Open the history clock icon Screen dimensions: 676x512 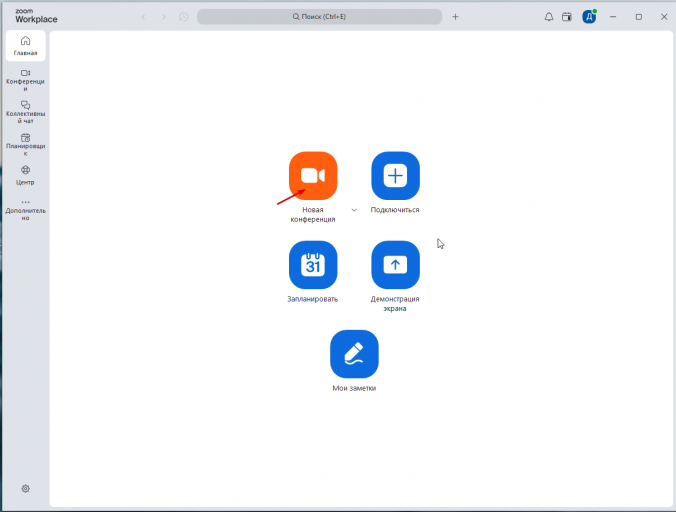coord(184,17)
